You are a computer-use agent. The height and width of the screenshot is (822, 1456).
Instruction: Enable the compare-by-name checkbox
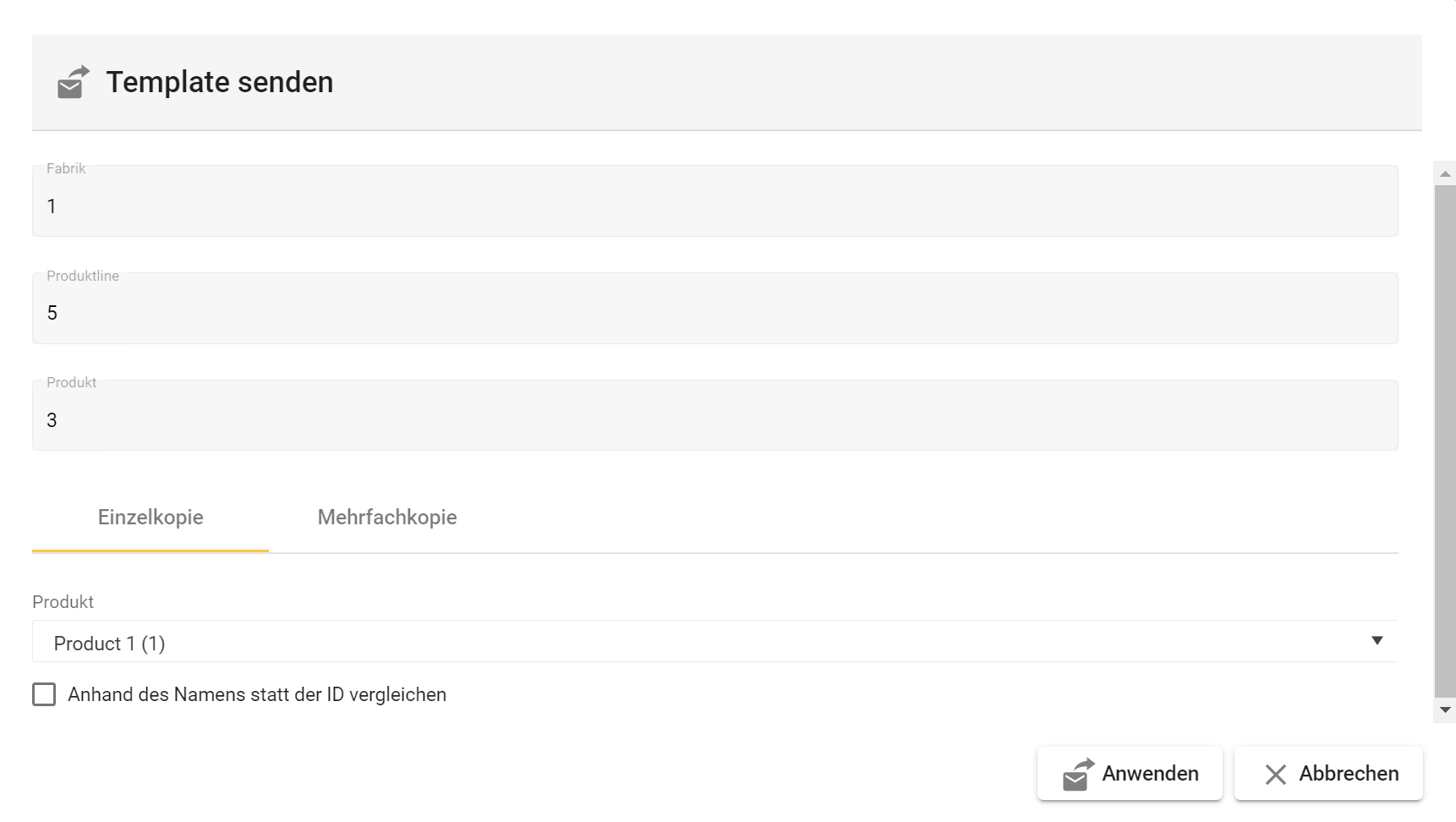(44, 694)
